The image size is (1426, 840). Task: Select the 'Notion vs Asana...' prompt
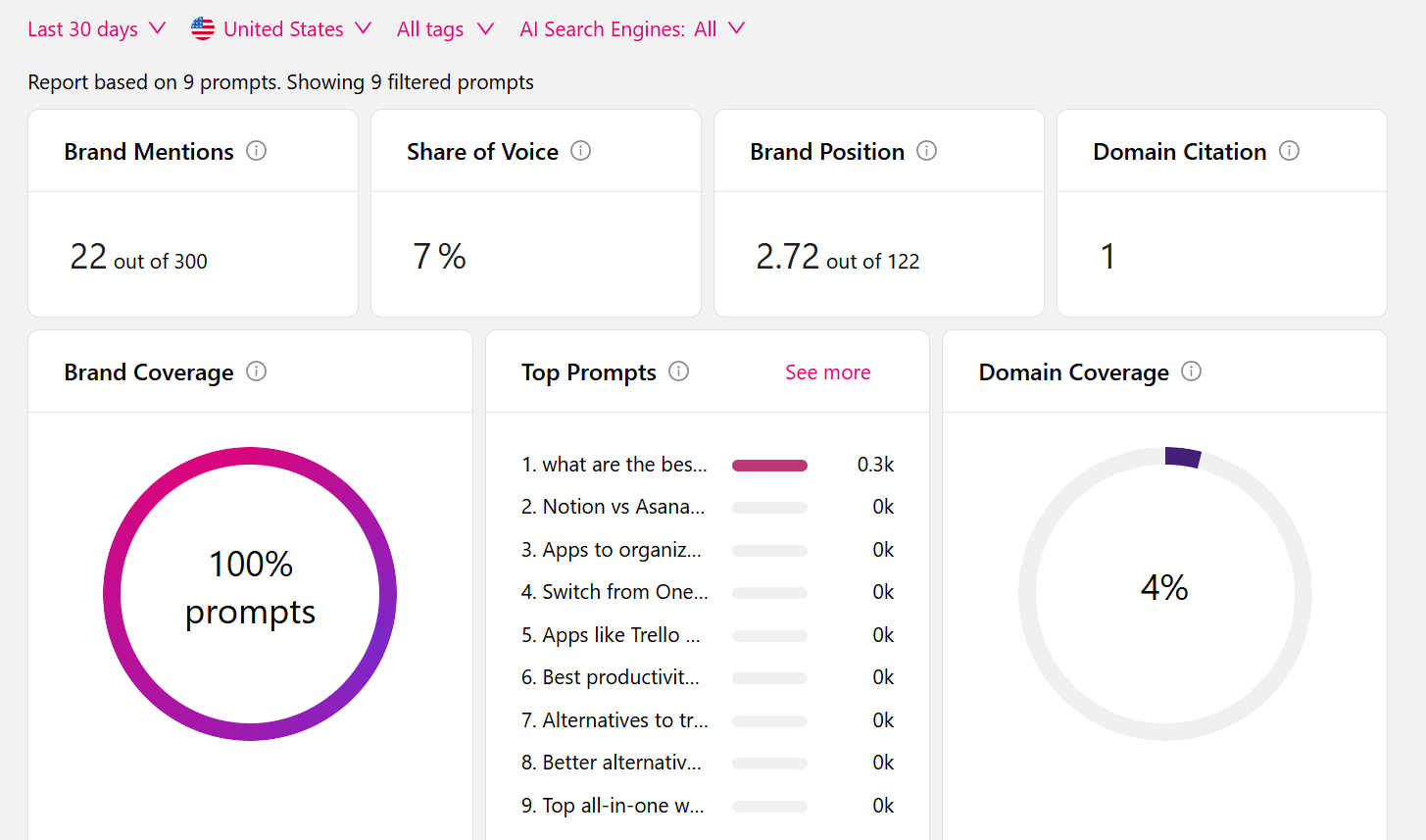pos(613,507)
